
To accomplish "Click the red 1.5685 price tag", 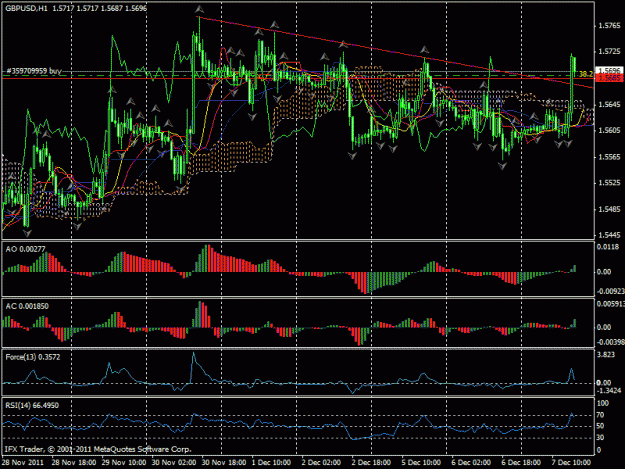I will 609,78.
